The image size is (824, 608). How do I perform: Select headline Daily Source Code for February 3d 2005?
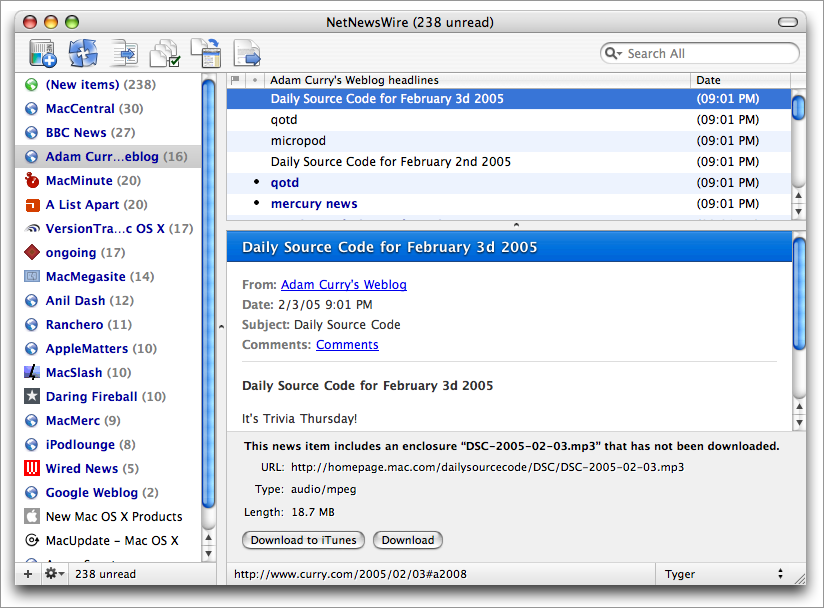509,99
